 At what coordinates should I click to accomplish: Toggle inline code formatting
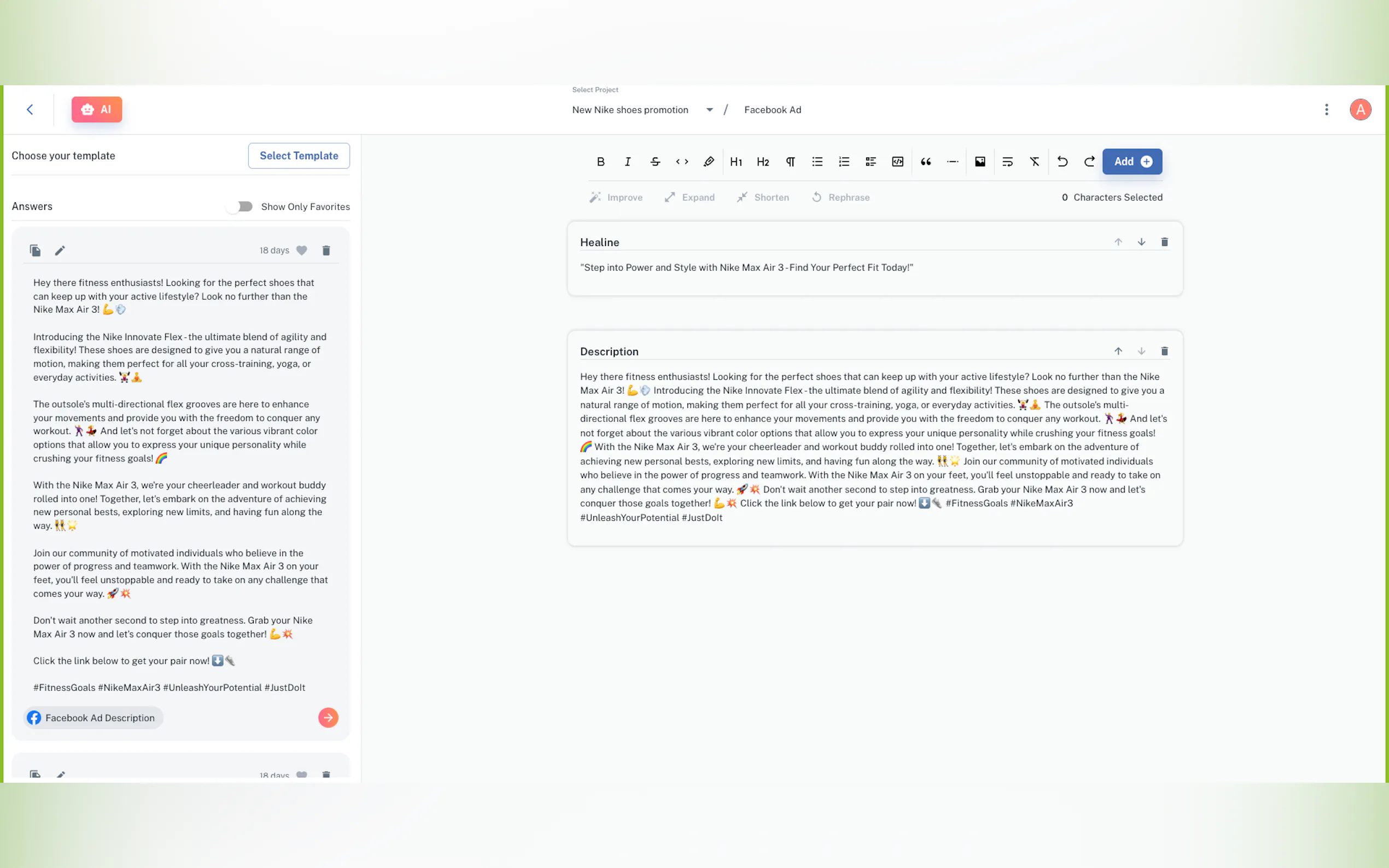682,162
